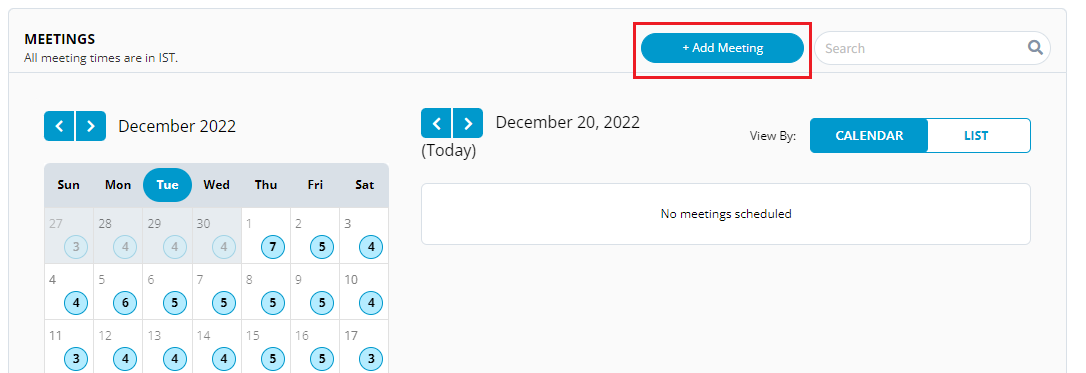1086x373 pixels.
Task: Click the search magnifier icon
Action: click(1035, 48)
